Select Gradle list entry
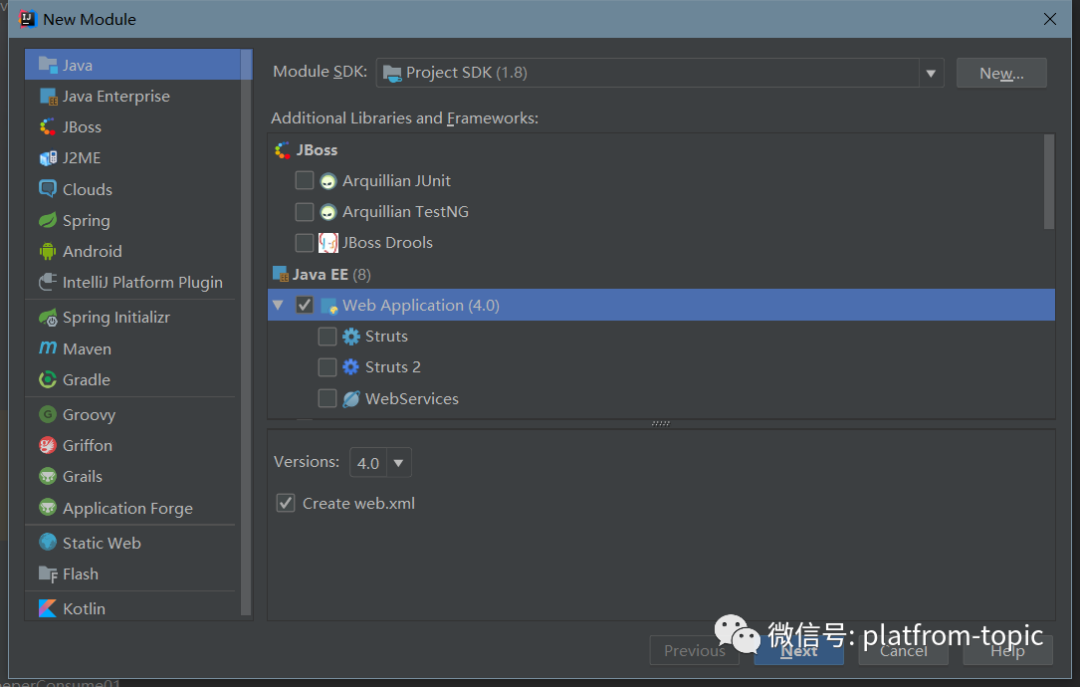 (x=133, y=380)
